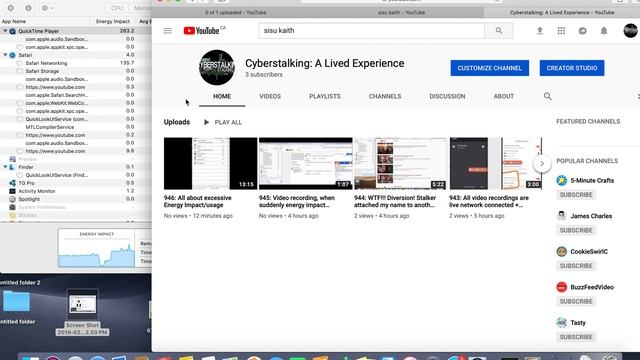
Task: Sort by App Name column header
Action: tap(45, 21)
